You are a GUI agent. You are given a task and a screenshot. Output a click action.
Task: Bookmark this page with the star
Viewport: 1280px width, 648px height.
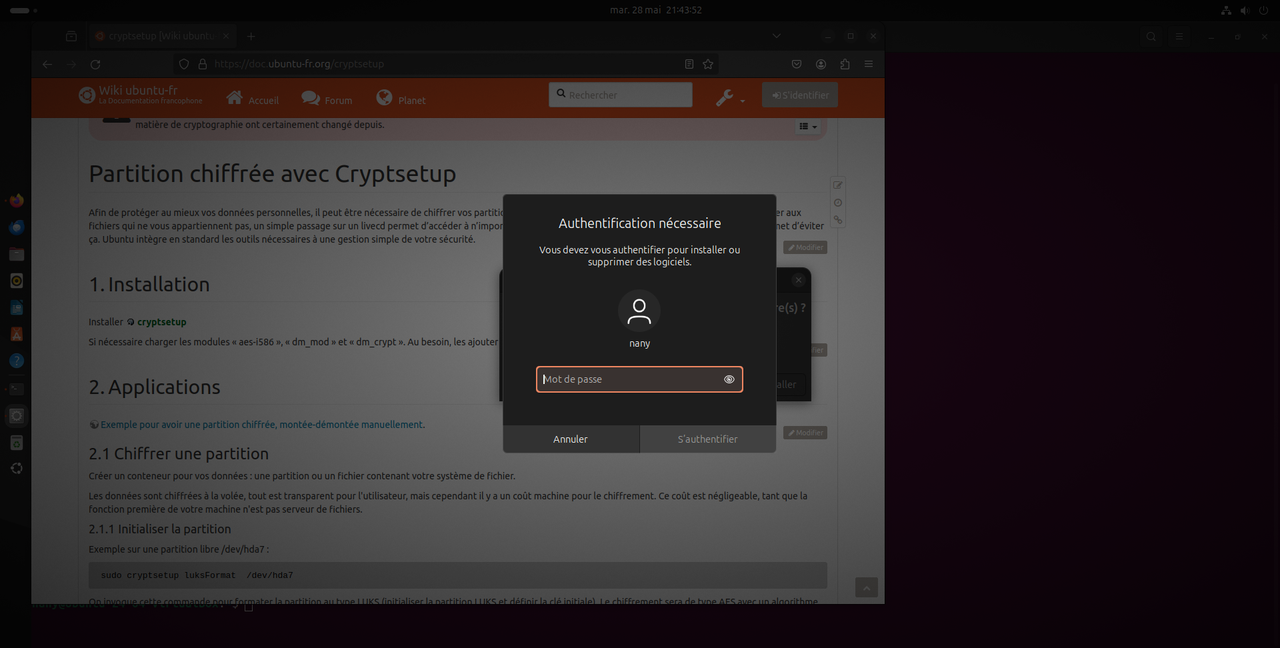click(708, 64)
